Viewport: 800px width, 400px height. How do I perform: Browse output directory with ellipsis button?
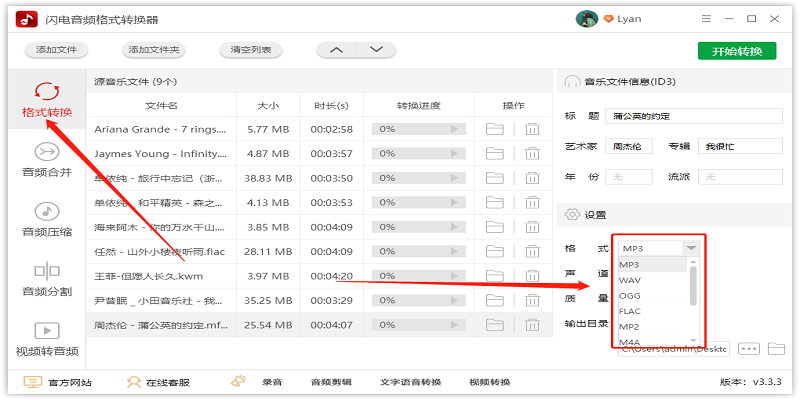[x=749, y=349]
